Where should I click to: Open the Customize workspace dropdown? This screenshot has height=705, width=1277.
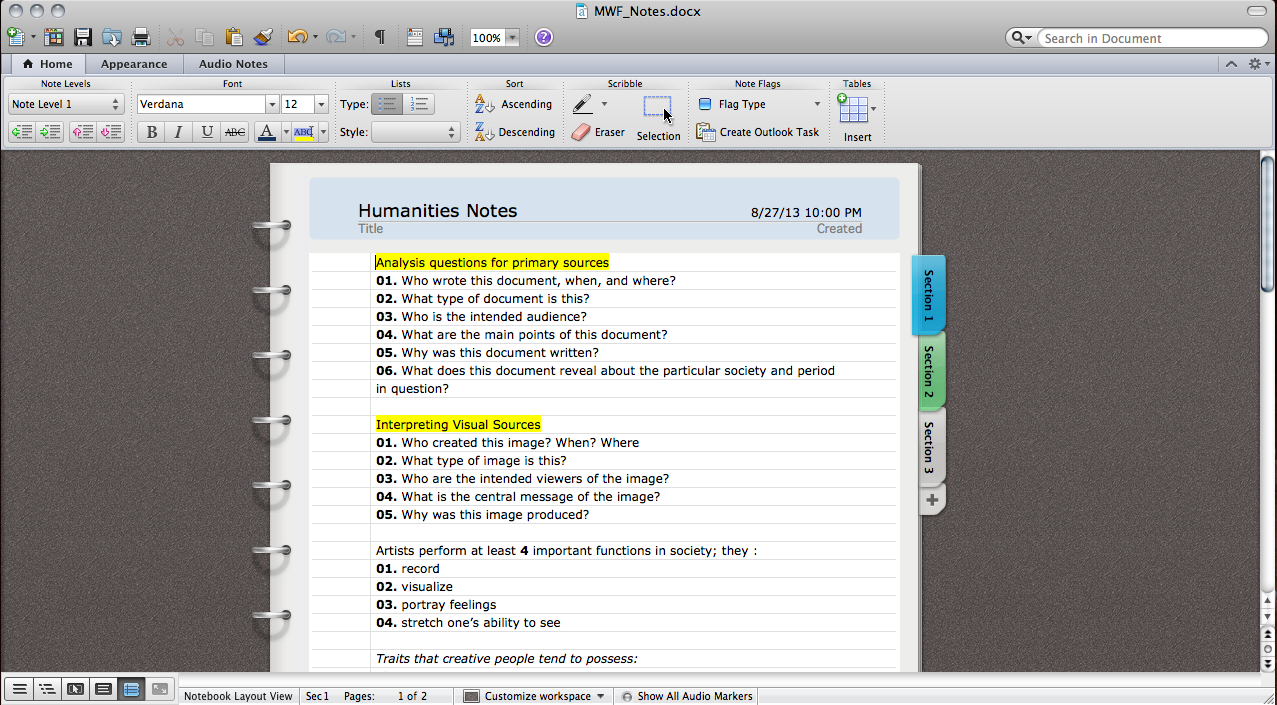pos(534,696)
